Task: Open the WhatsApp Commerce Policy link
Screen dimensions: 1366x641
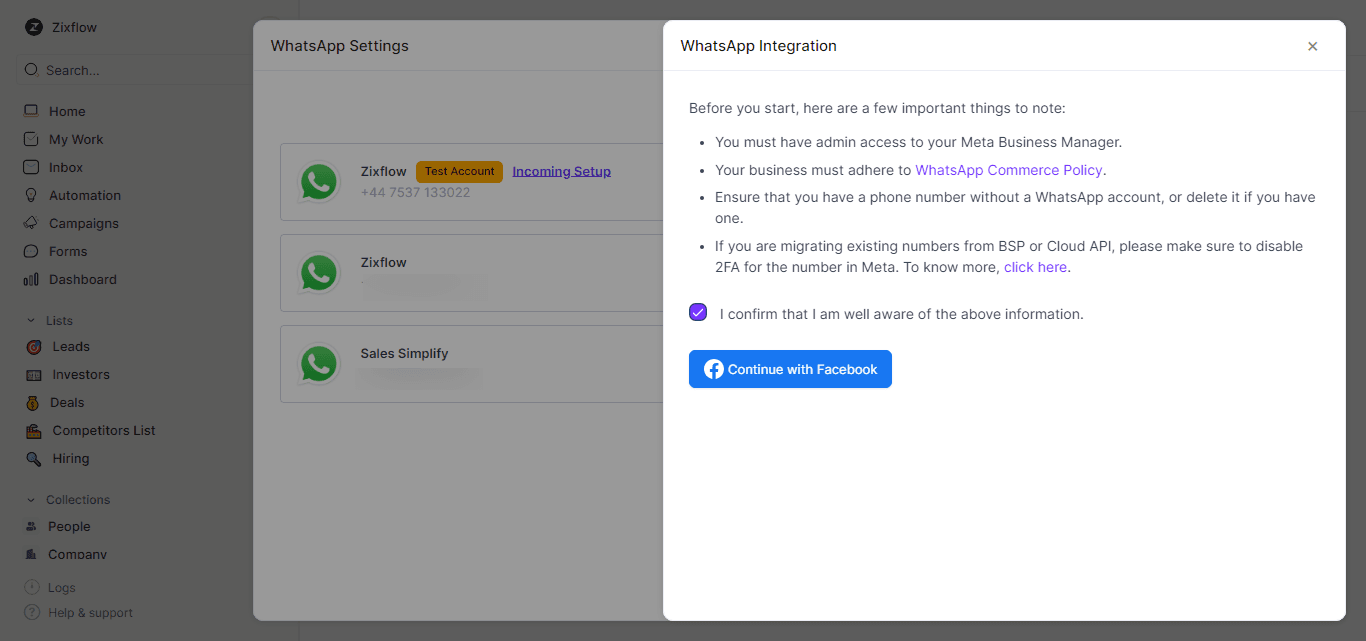Action: (1008, 169)
